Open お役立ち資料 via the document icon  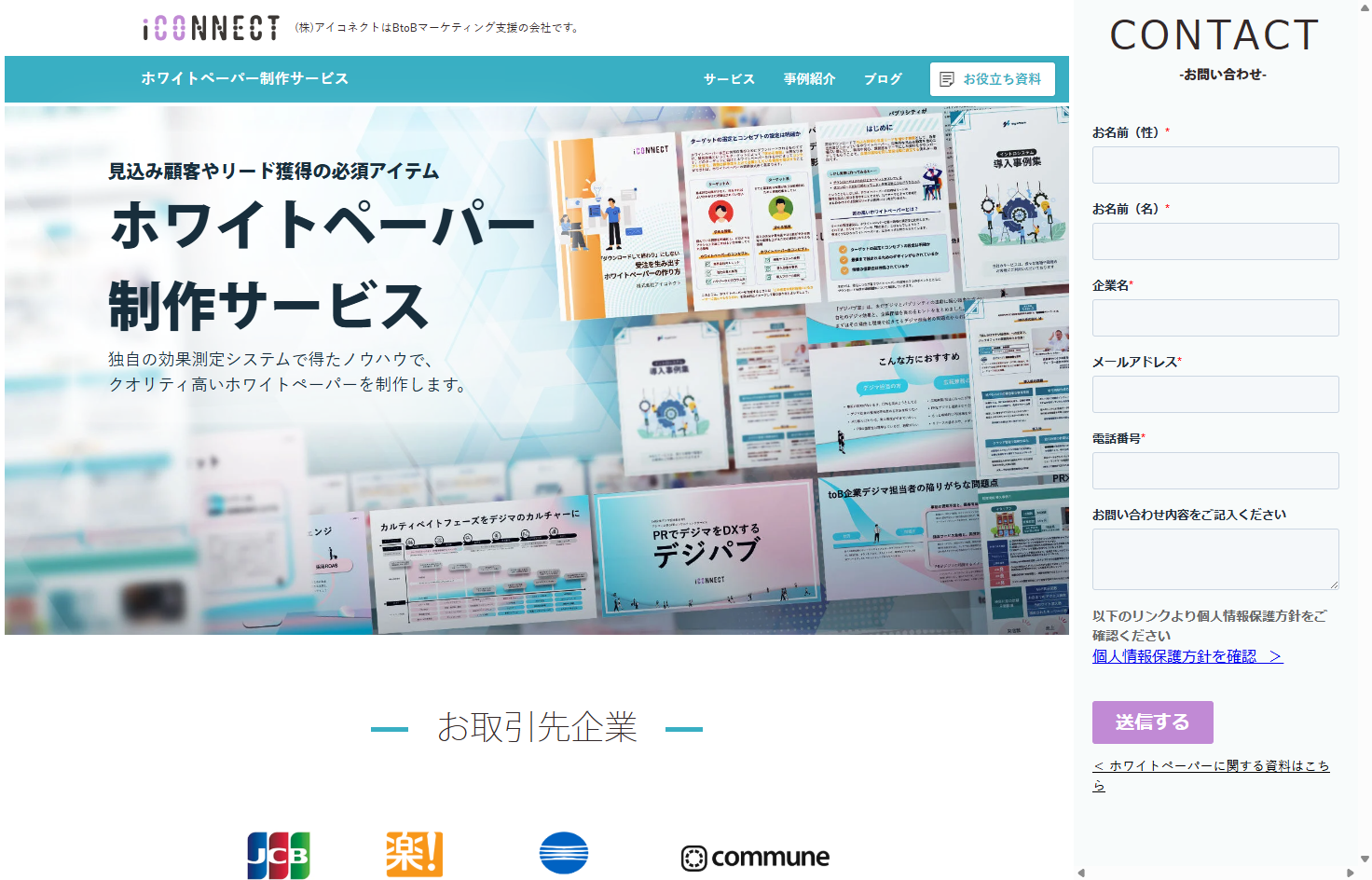tap(992, 79)
